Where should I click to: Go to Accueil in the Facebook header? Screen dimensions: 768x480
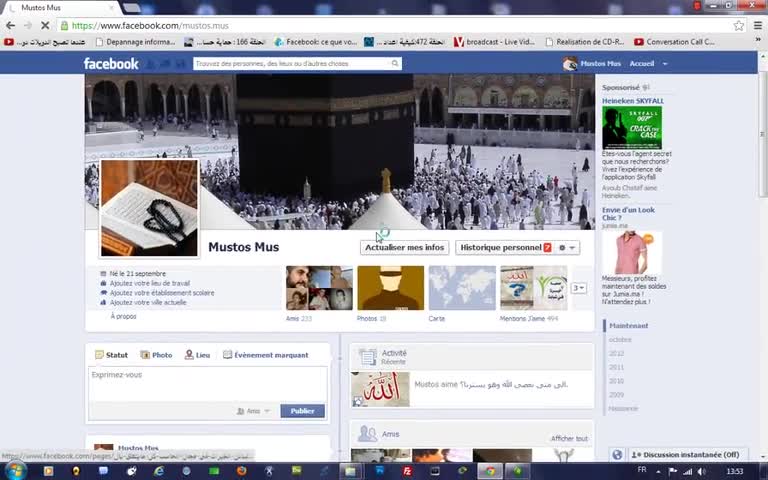pyautogui.click(x=642, y=64)
